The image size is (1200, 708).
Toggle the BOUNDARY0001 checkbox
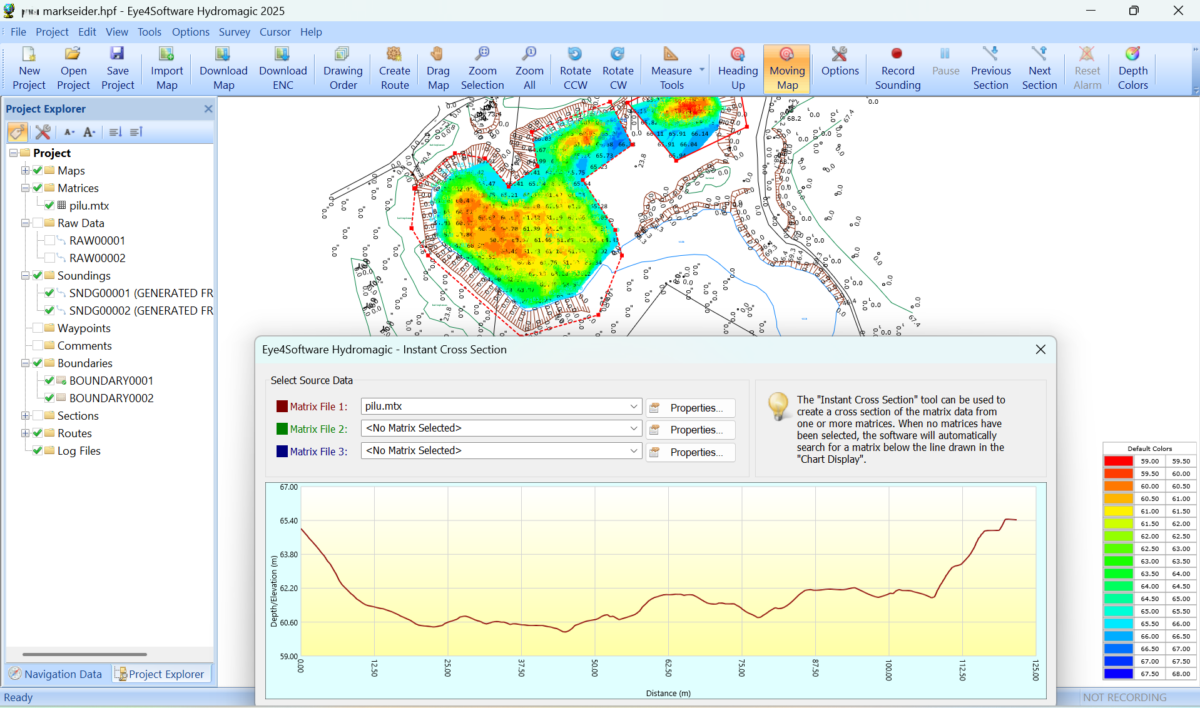(49, 381)
